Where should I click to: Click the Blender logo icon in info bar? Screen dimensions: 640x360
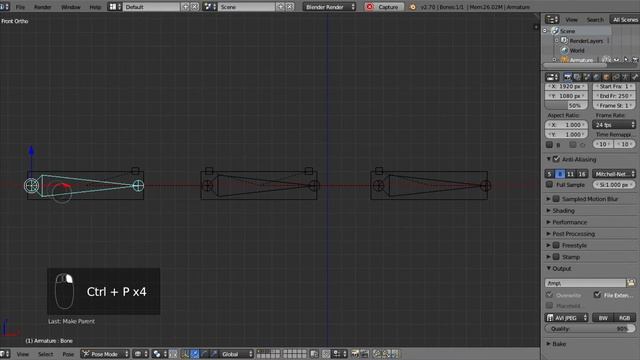coord(412,7)
